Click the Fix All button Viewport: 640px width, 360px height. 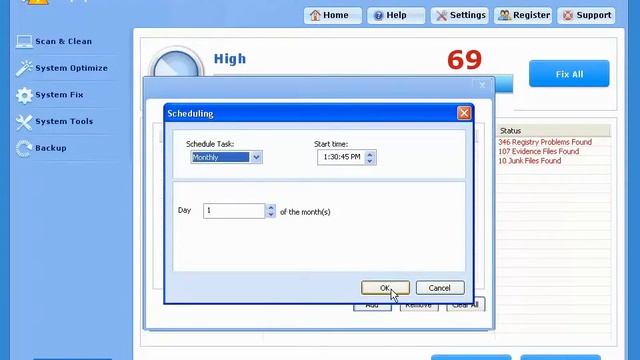[569, 74]
